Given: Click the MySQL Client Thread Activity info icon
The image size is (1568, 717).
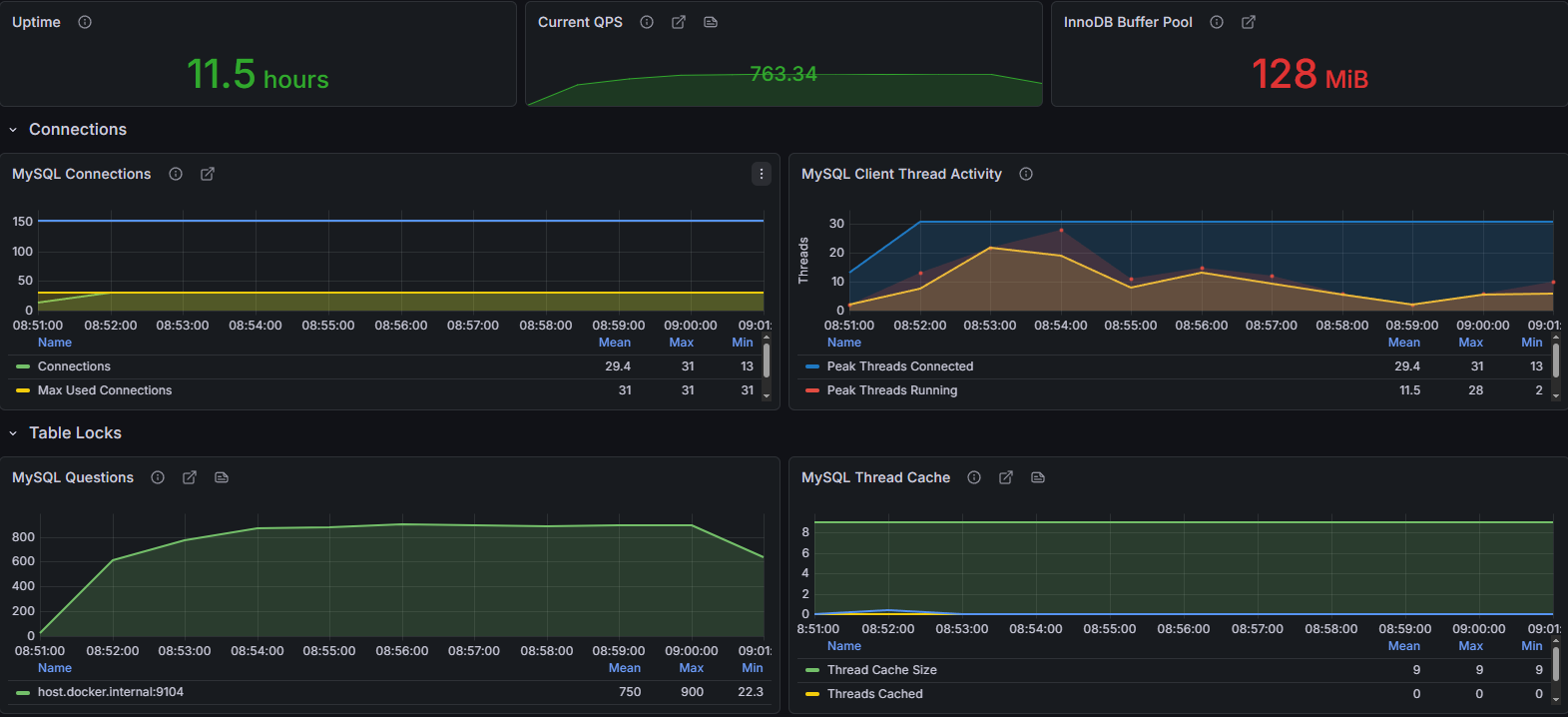Looking at the screenshot, I should (1026, 174).
